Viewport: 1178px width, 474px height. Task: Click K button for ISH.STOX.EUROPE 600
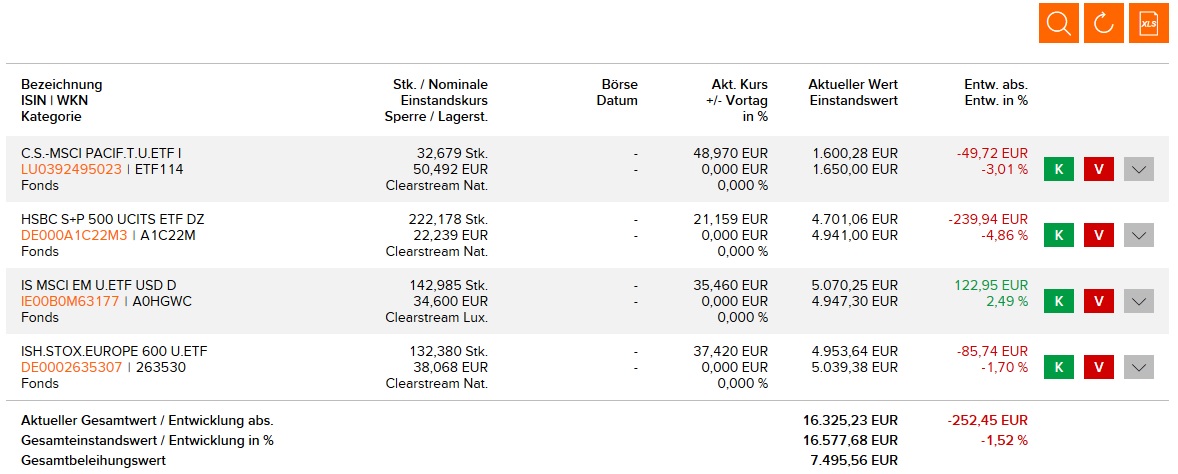[x=1059, y=367]
